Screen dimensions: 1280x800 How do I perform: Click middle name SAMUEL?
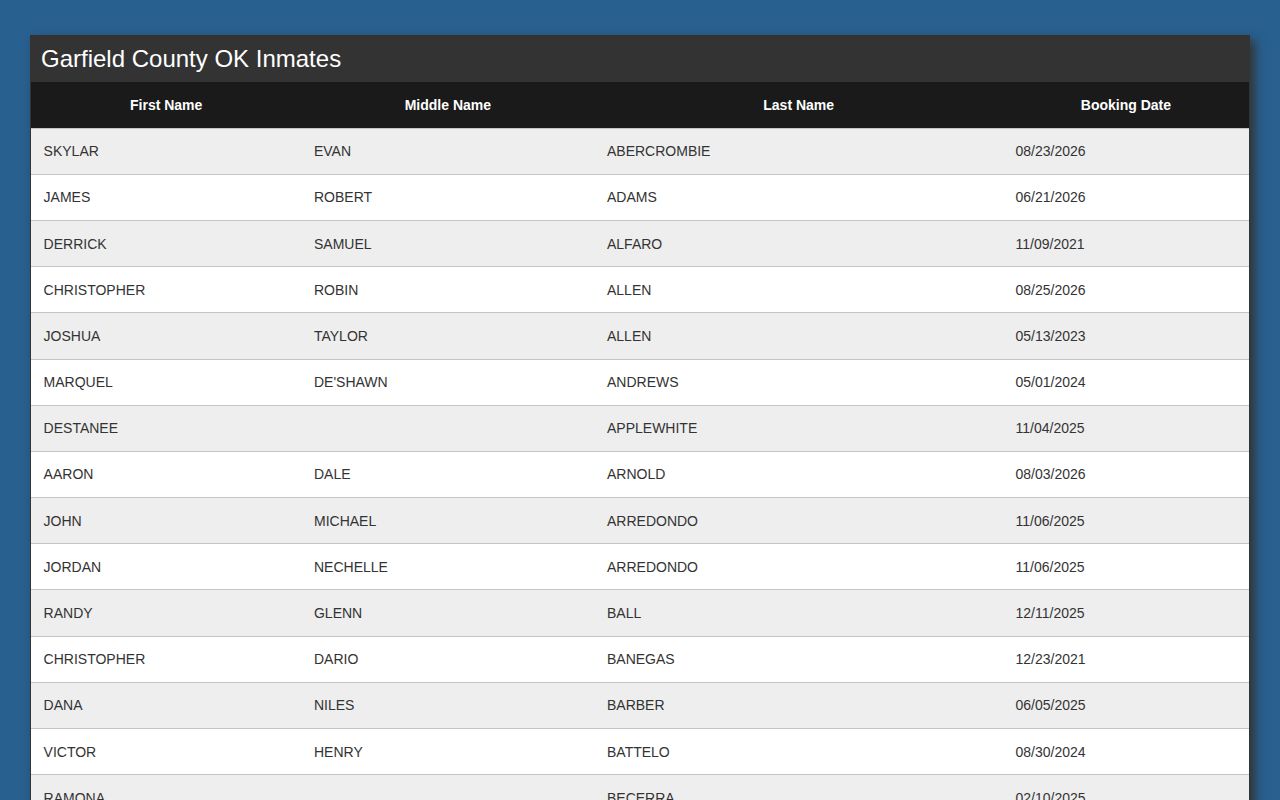342,244
